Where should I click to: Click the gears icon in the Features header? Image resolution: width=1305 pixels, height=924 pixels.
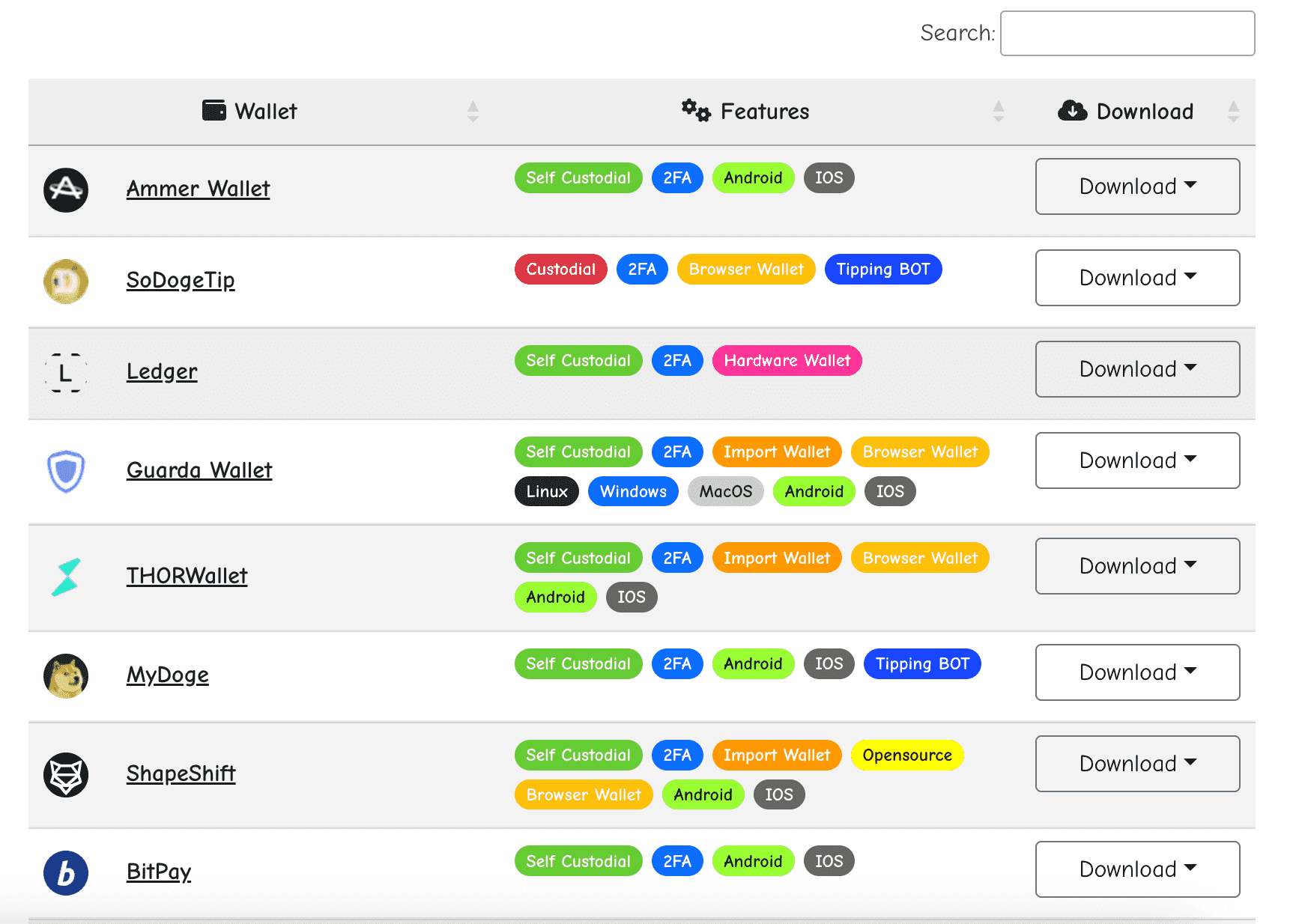(696, 111)
